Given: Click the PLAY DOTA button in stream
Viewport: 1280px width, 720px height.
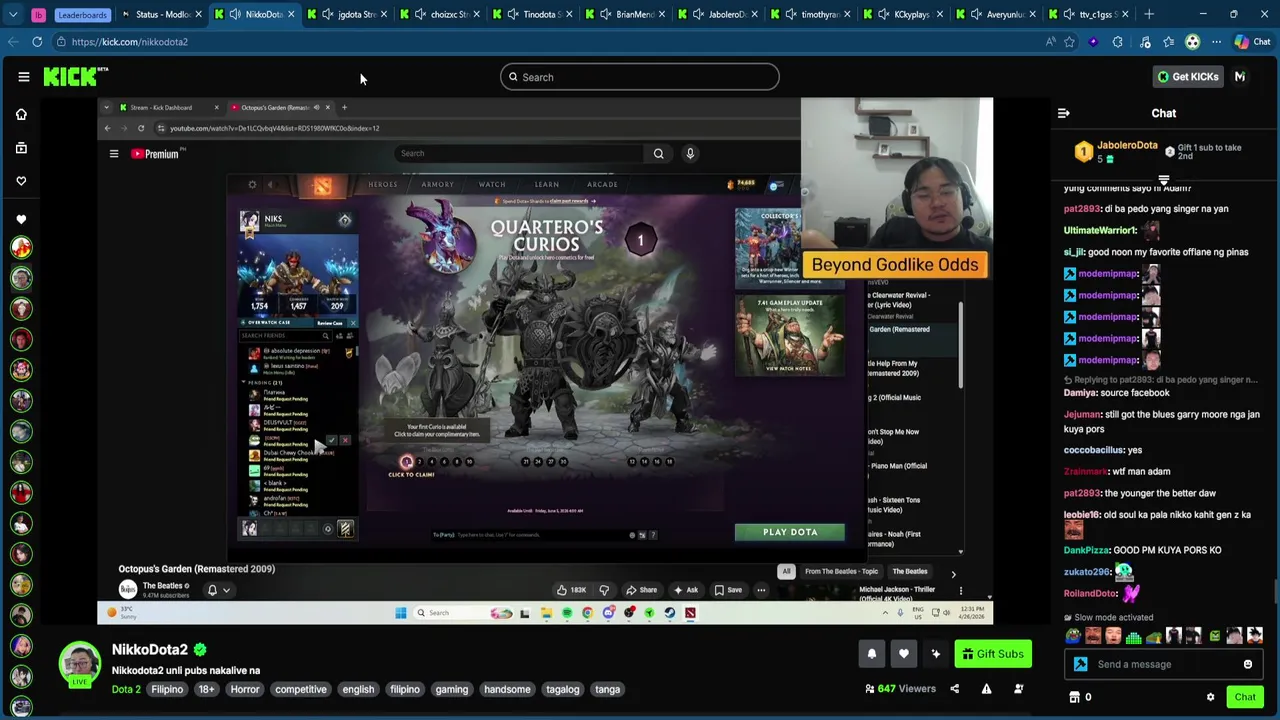Looking at the screenshot, I should click(x=790, y=532).
